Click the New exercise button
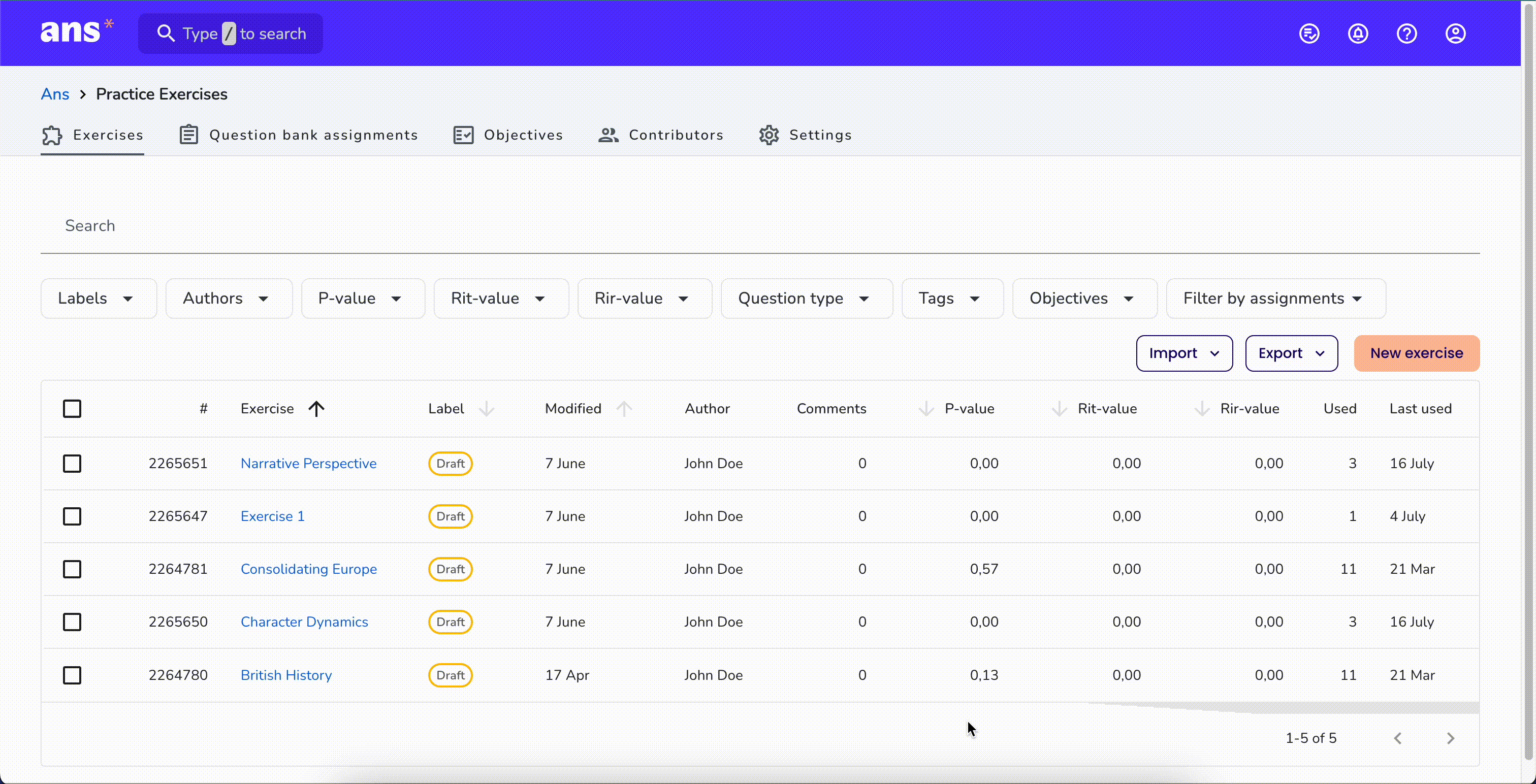Image resolution: width=1536 pixels, height=784 pixels. (1416, 353)
